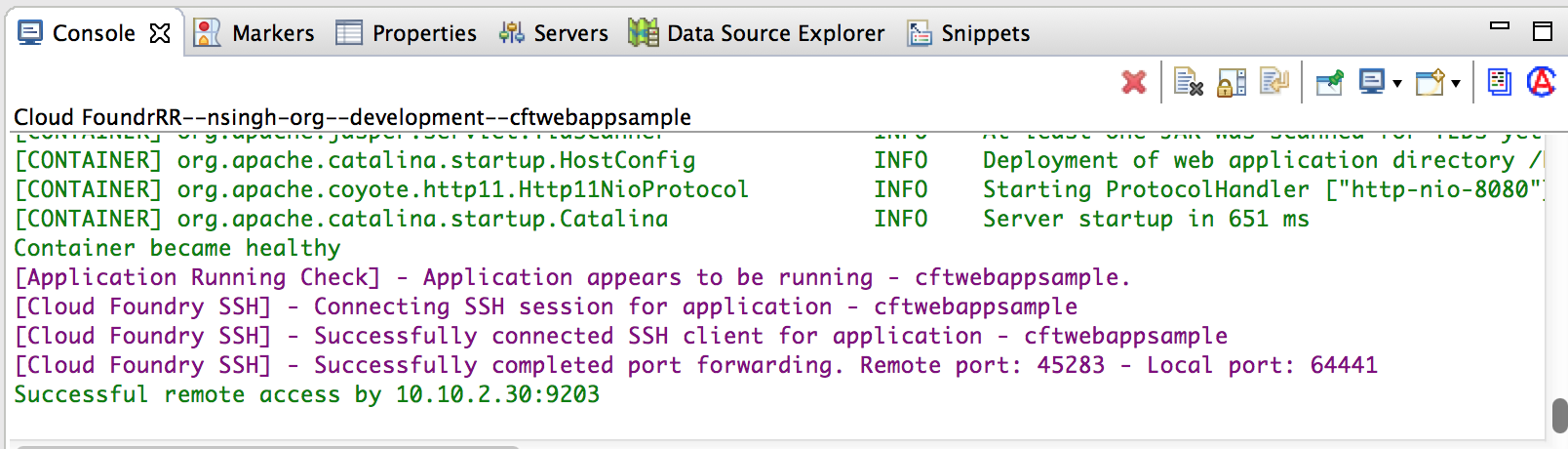The image size is (1568, 449).
Task: Click 'Server startup in 651 ms' text
Action: tap(1146, 219)
